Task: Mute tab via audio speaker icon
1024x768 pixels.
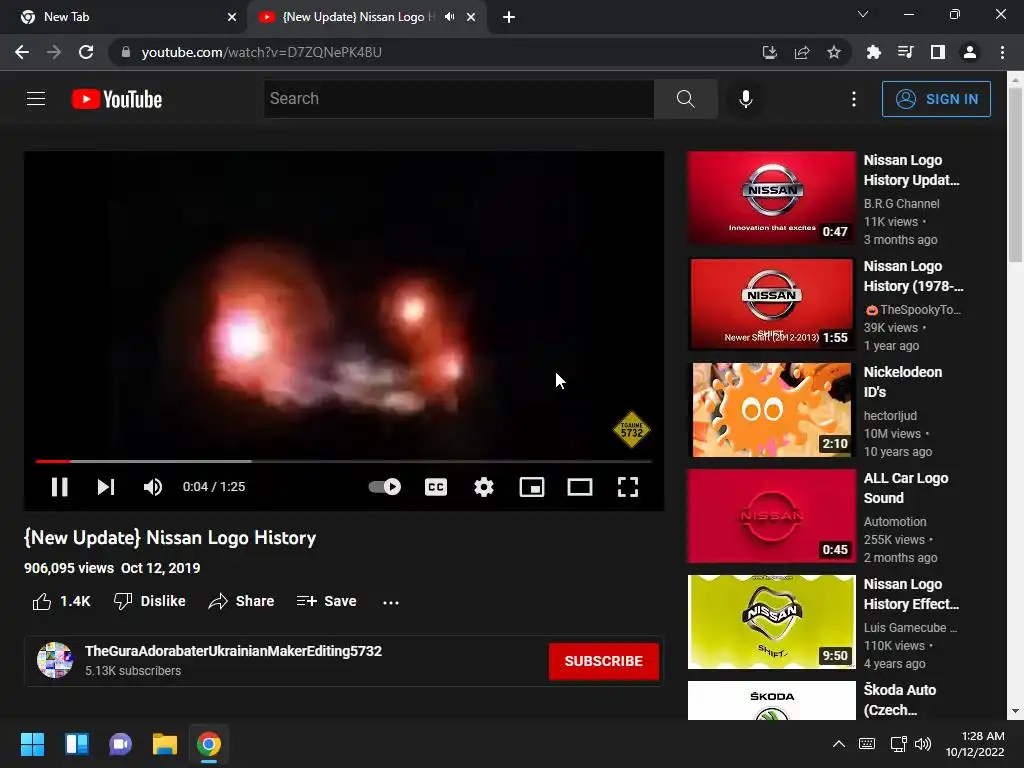Action: [449, 17]
